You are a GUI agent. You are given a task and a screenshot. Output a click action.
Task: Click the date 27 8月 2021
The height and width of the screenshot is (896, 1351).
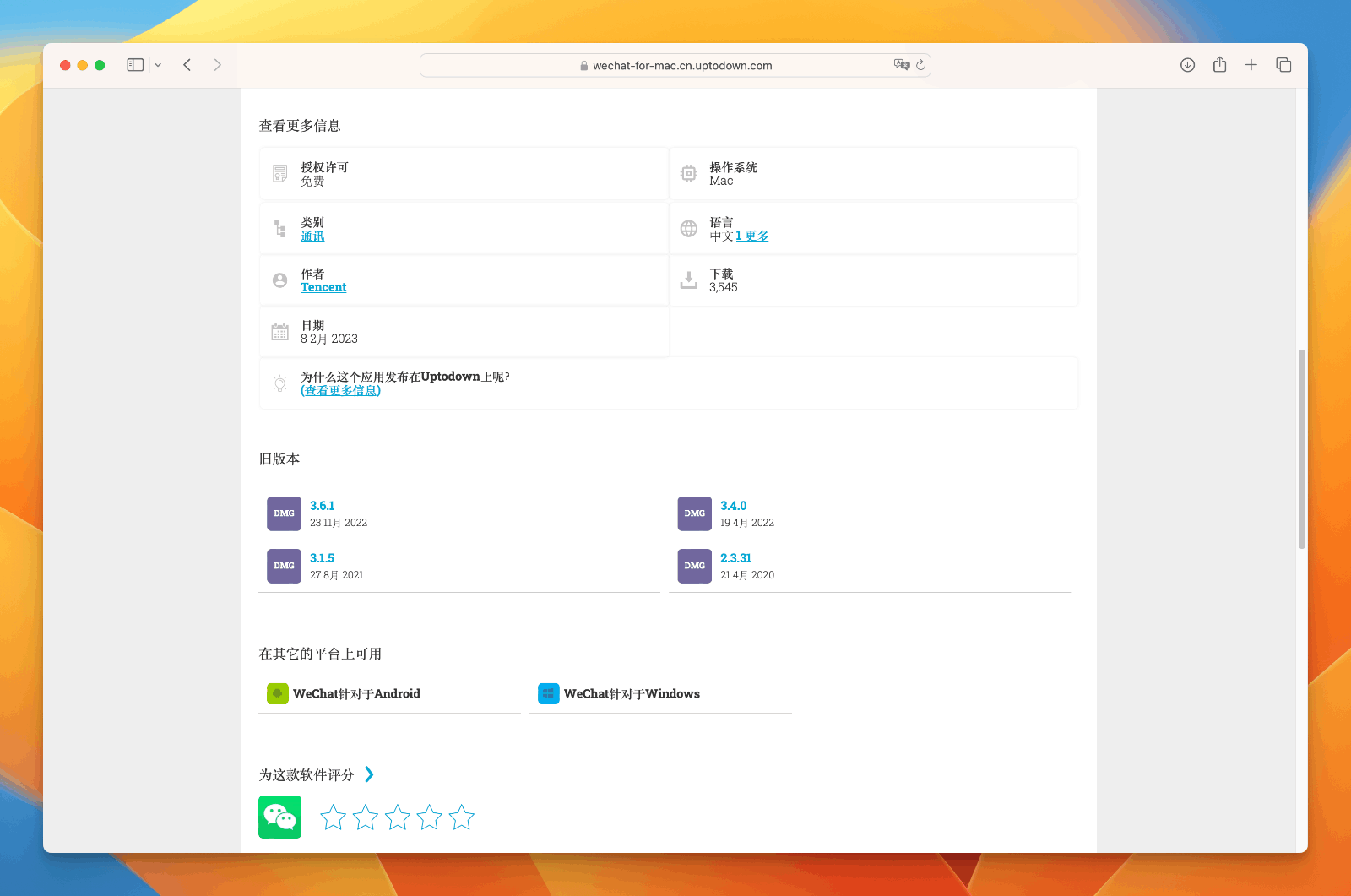336,575
